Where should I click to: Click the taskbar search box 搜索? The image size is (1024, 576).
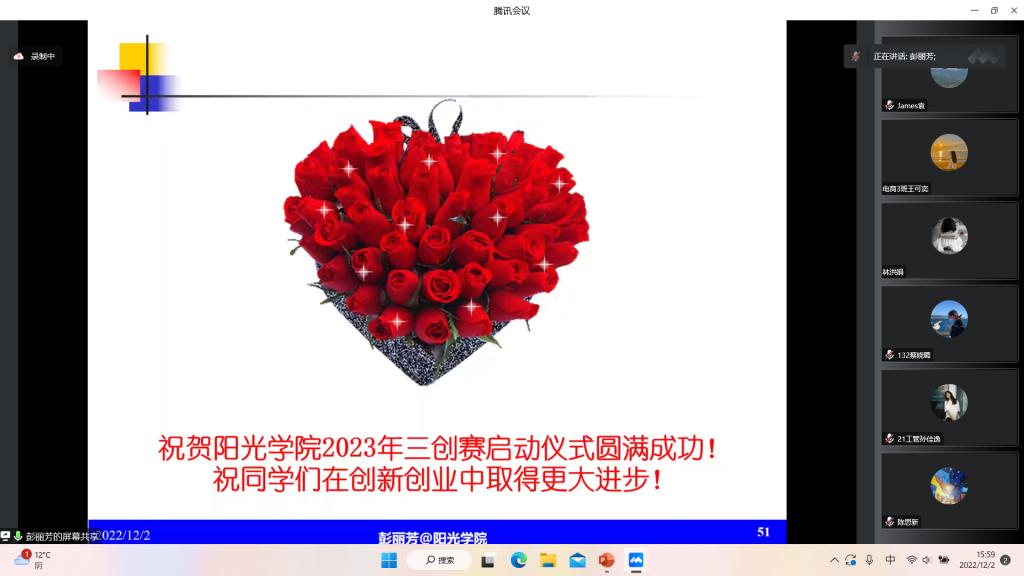439,560
